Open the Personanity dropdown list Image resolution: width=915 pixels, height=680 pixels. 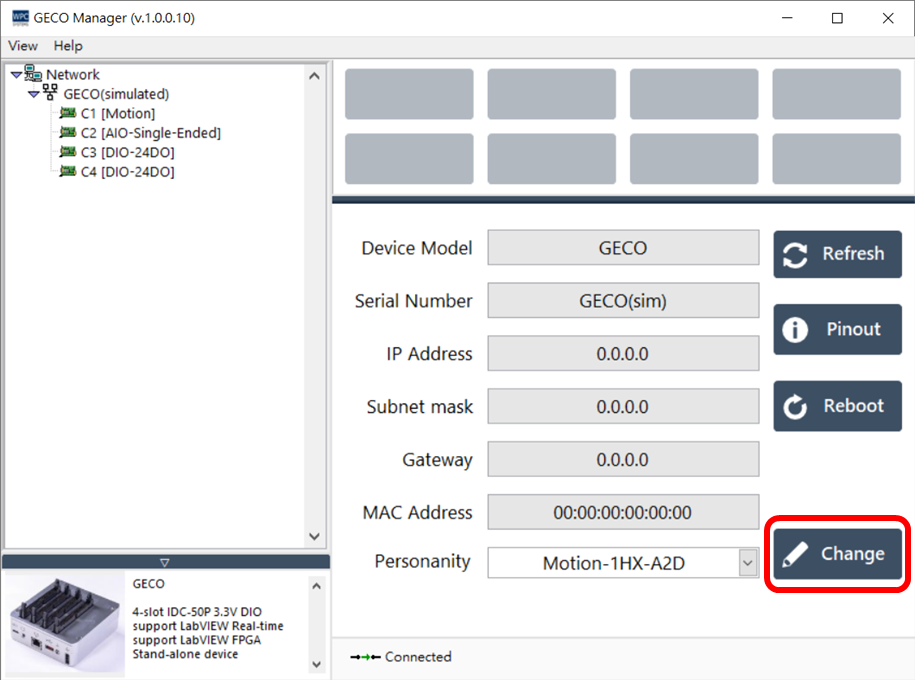pos(748,563)
